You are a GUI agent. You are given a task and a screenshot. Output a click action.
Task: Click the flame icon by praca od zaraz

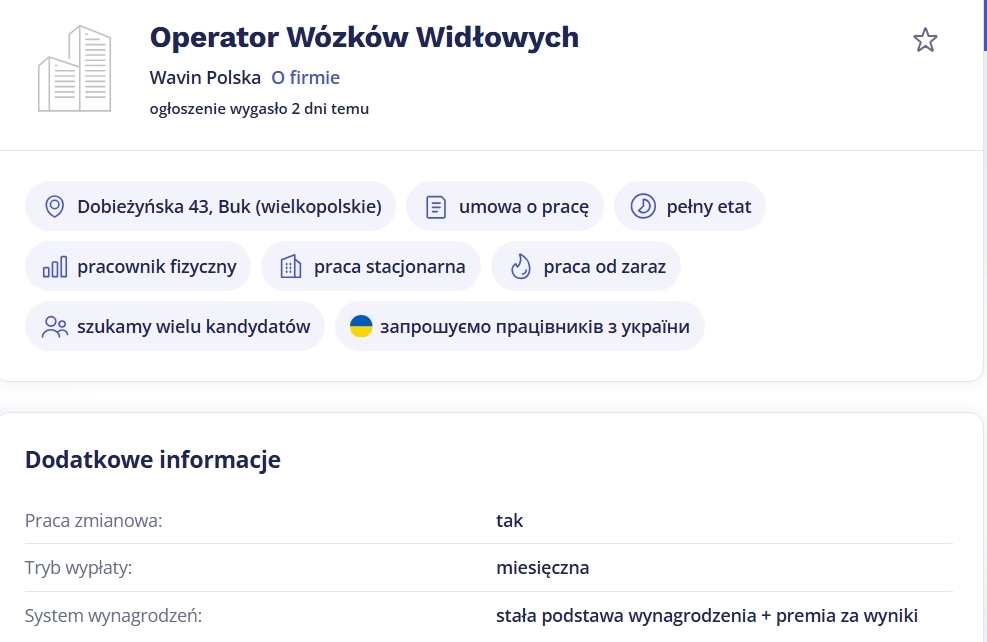[521, 267]
